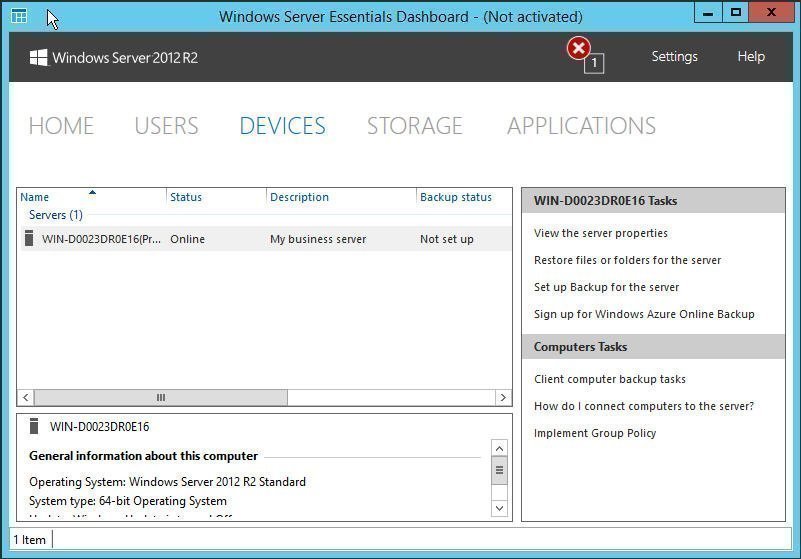Click the details pane vertical scrollbar thumb

499,470
